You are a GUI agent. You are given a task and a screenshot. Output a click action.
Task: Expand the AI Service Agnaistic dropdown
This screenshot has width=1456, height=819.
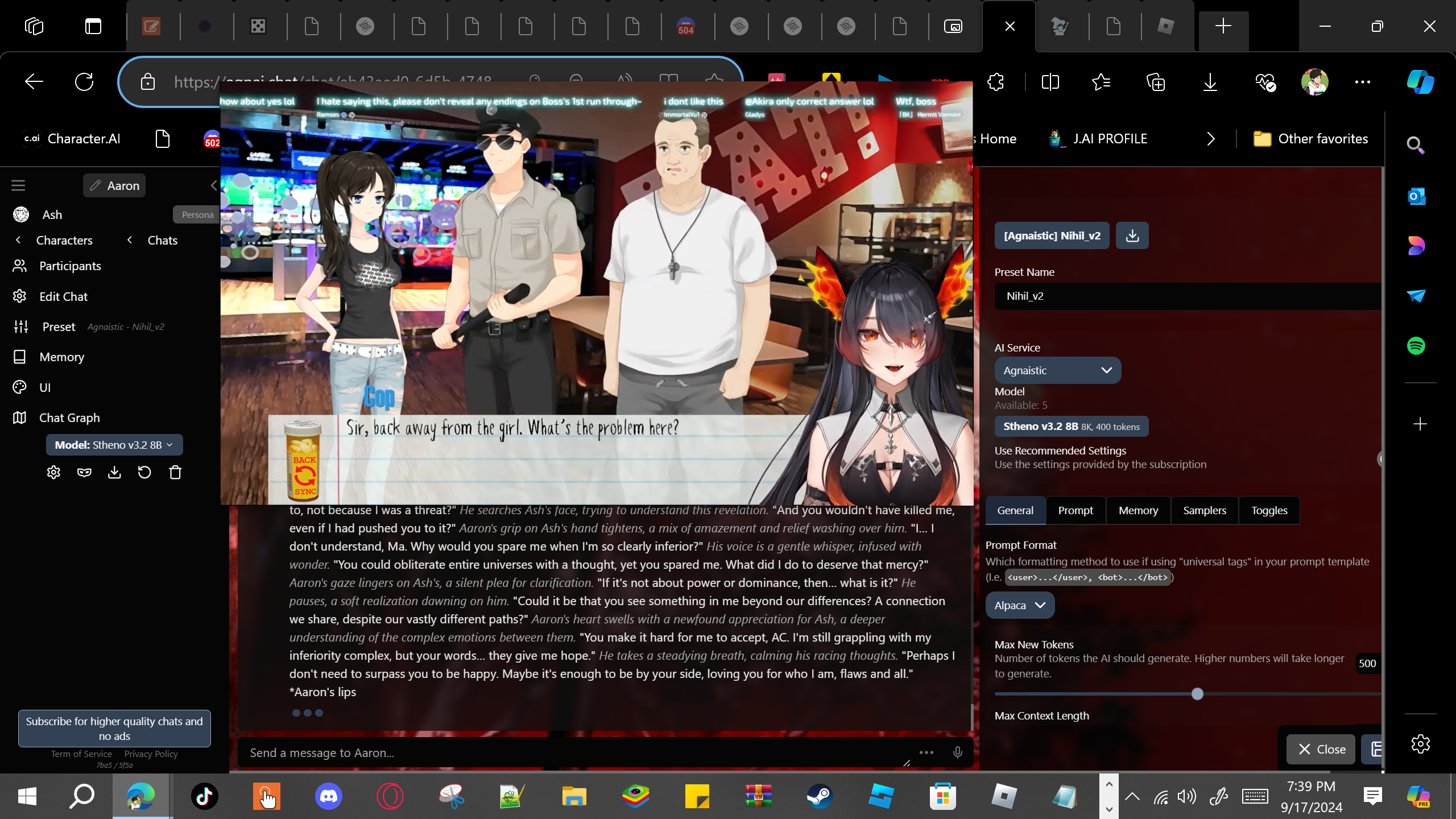pyautogui.click(x=1057, y=370)
